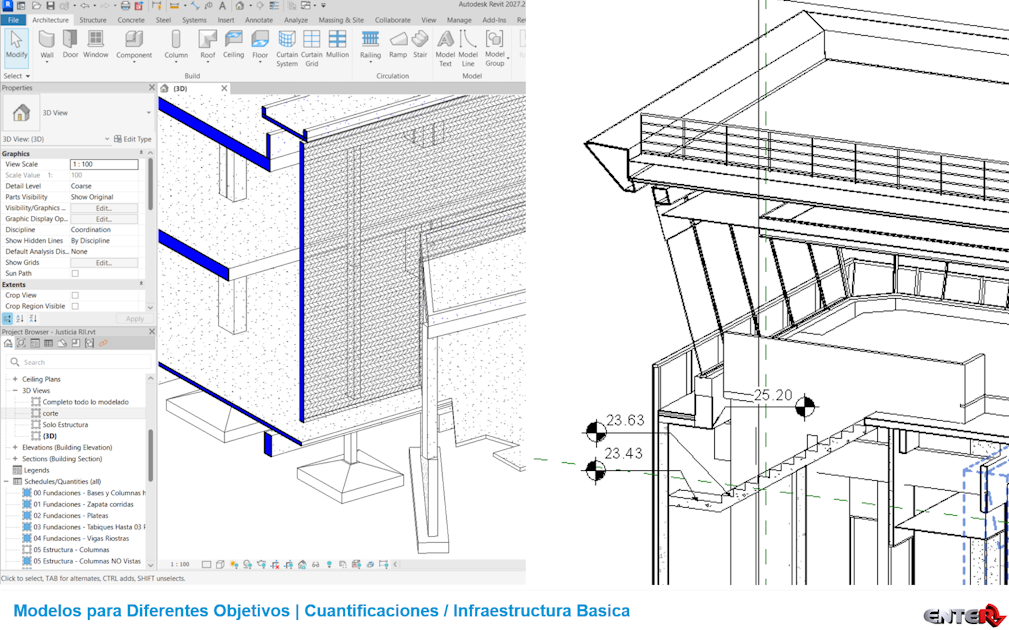This screenshot has height=630, width=1009.
Task: Collapse the 3D Views node
Action: coord(15,391)
